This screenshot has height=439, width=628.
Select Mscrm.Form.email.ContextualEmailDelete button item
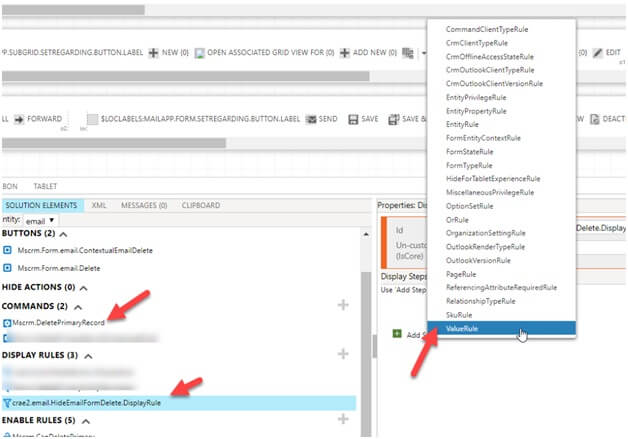tap(84, 249)
